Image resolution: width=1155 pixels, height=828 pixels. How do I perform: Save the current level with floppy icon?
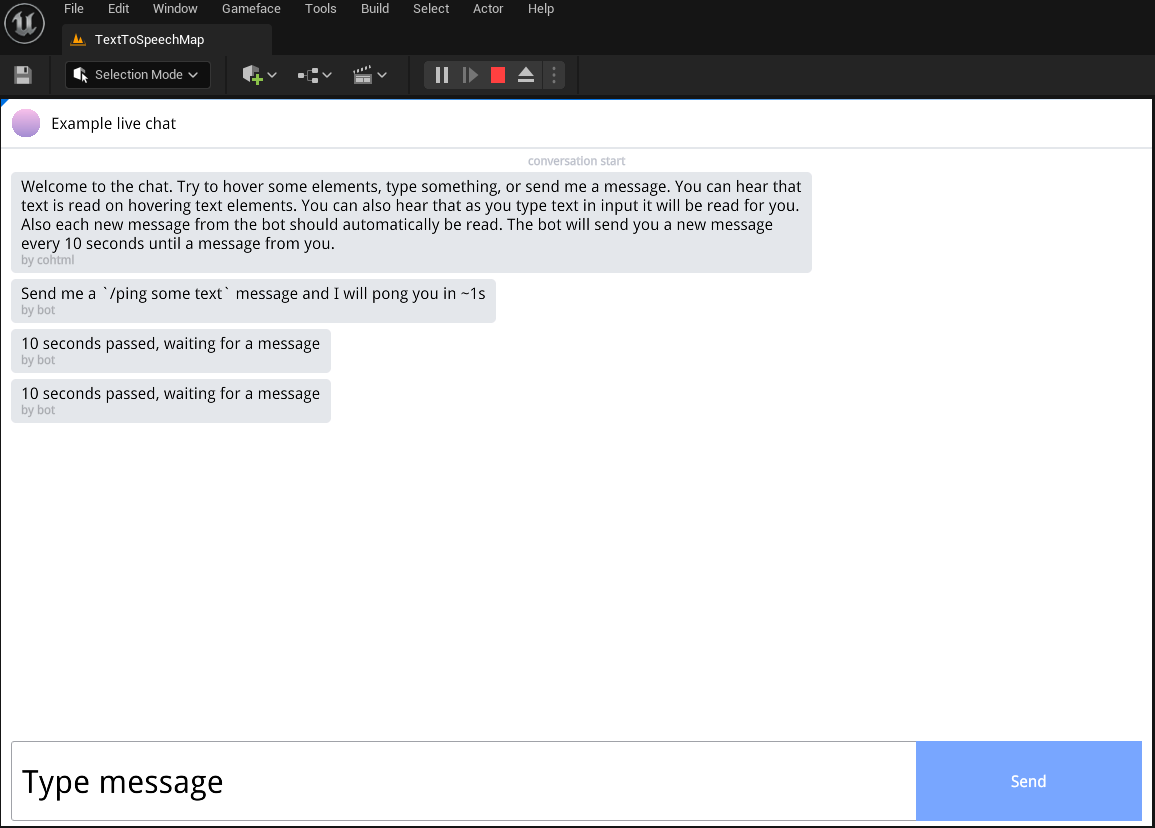point(23,75)
